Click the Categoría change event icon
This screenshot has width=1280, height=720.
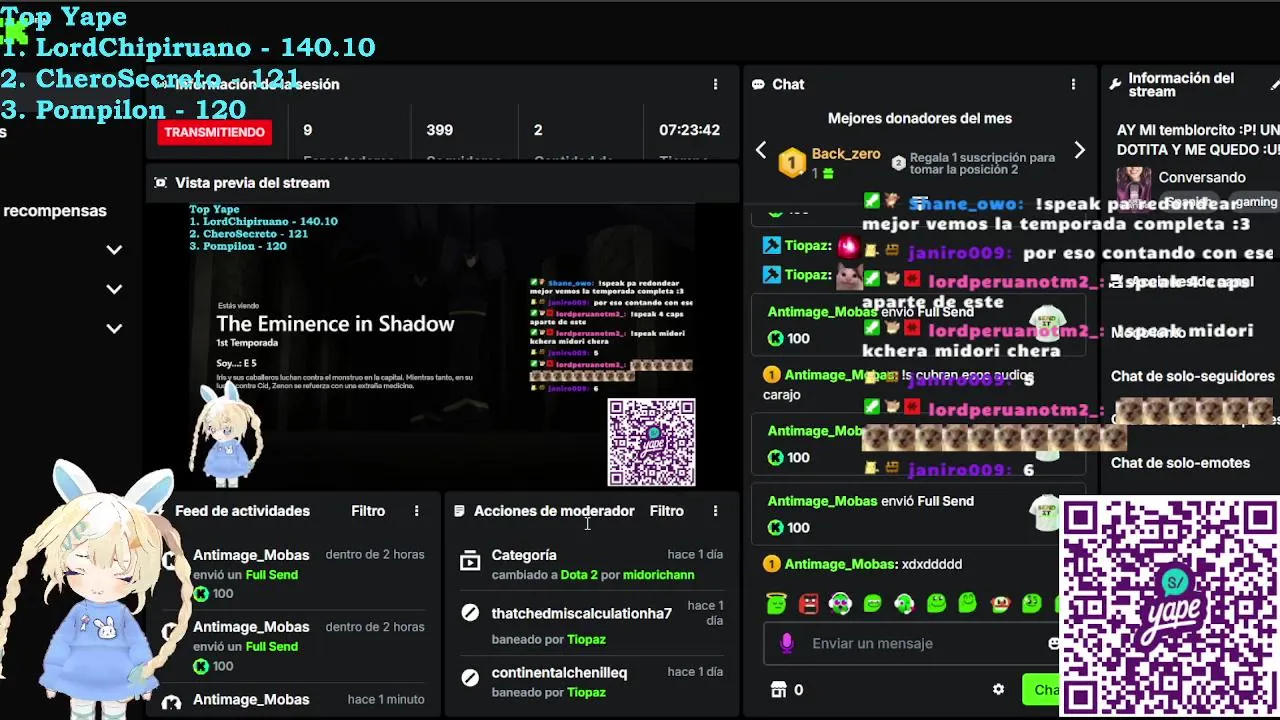tap(470, 563)
